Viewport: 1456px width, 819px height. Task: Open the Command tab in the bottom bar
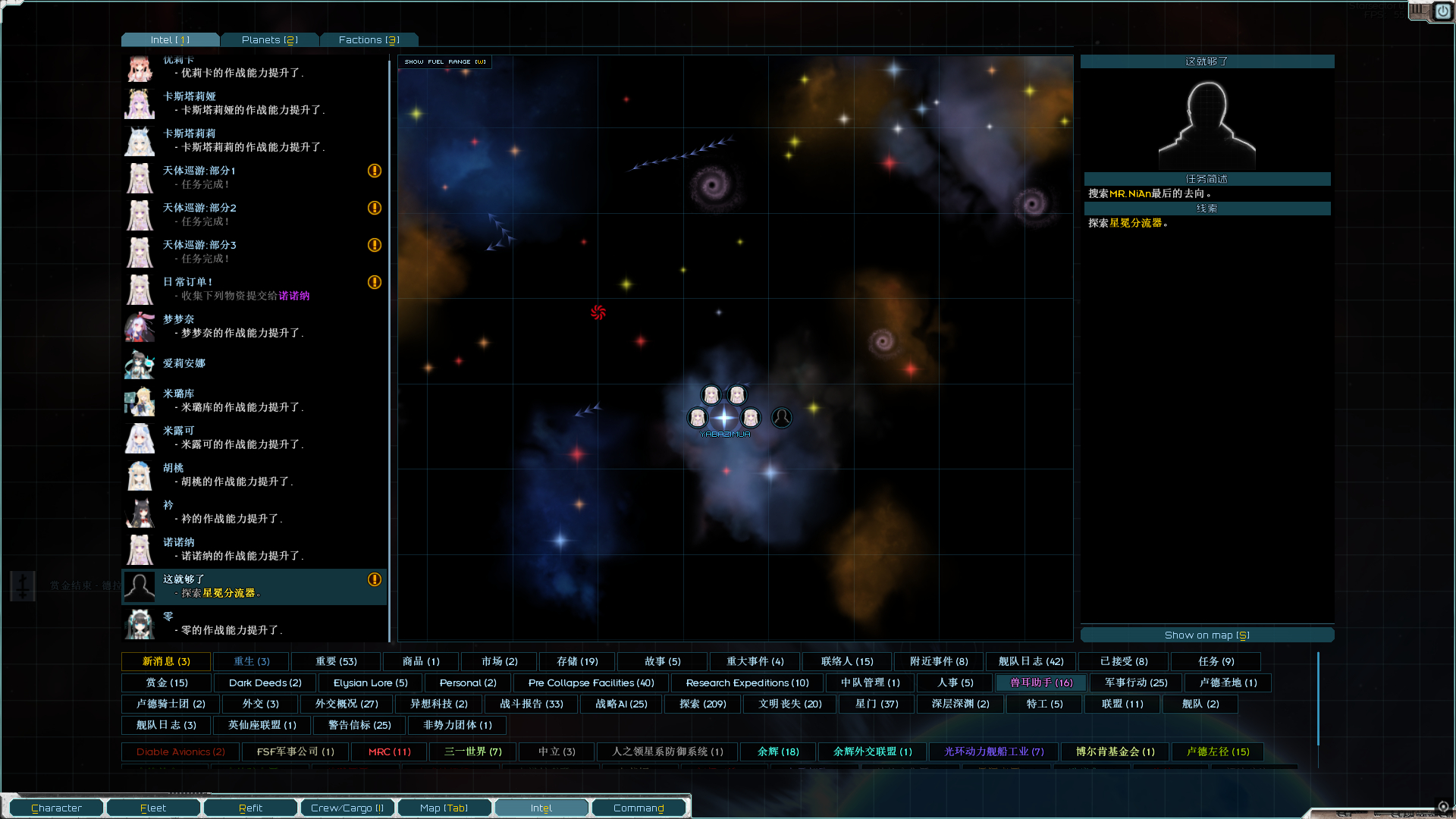click(x=639, y=808)
